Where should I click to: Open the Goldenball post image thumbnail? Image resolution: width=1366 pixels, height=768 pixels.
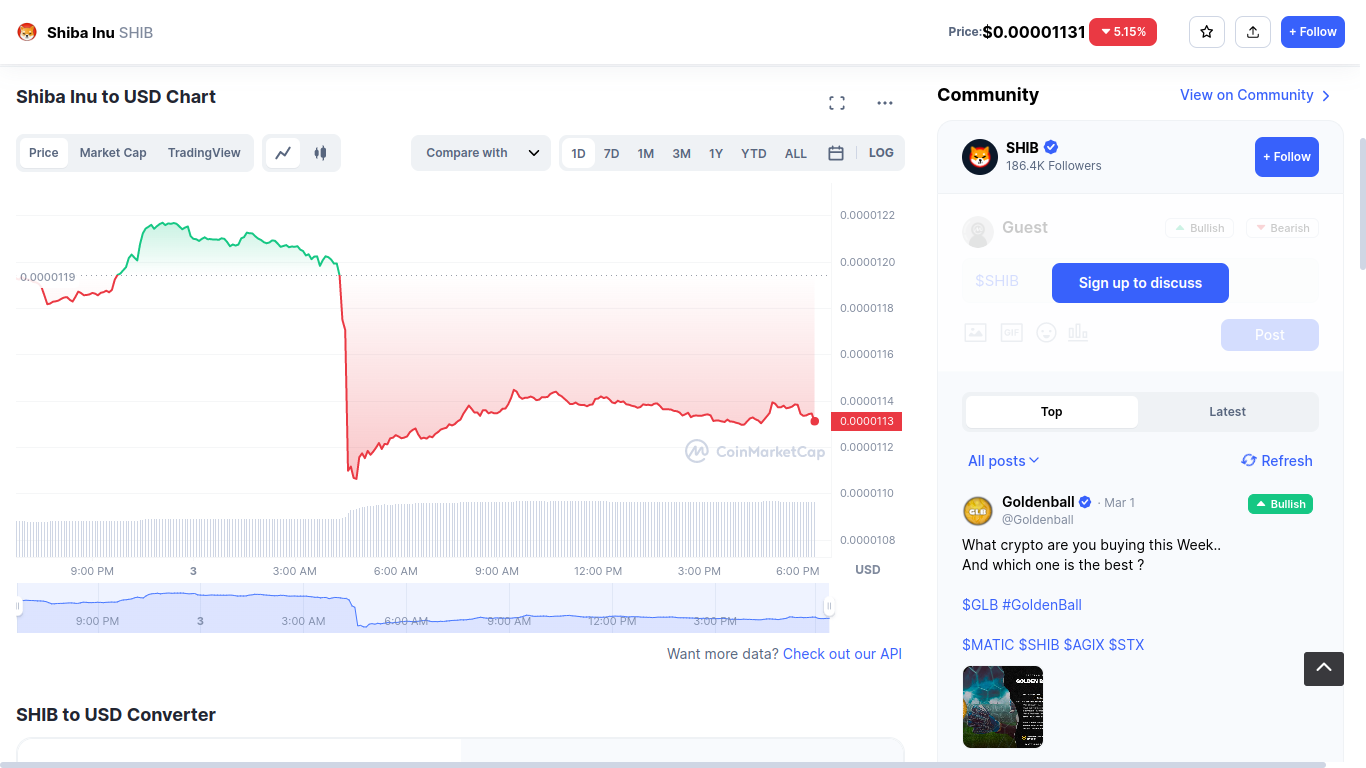[x=1003, y=707]
